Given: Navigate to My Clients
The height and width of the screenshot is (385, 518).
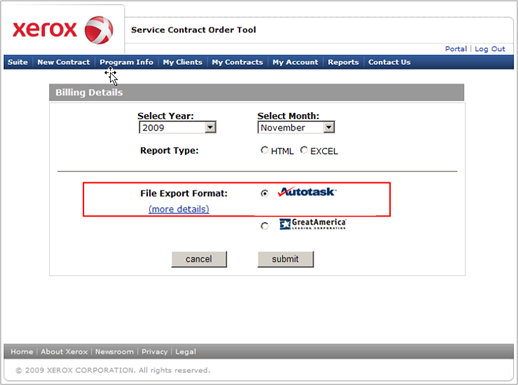Looking at the screenshot, I should point(182,62).
